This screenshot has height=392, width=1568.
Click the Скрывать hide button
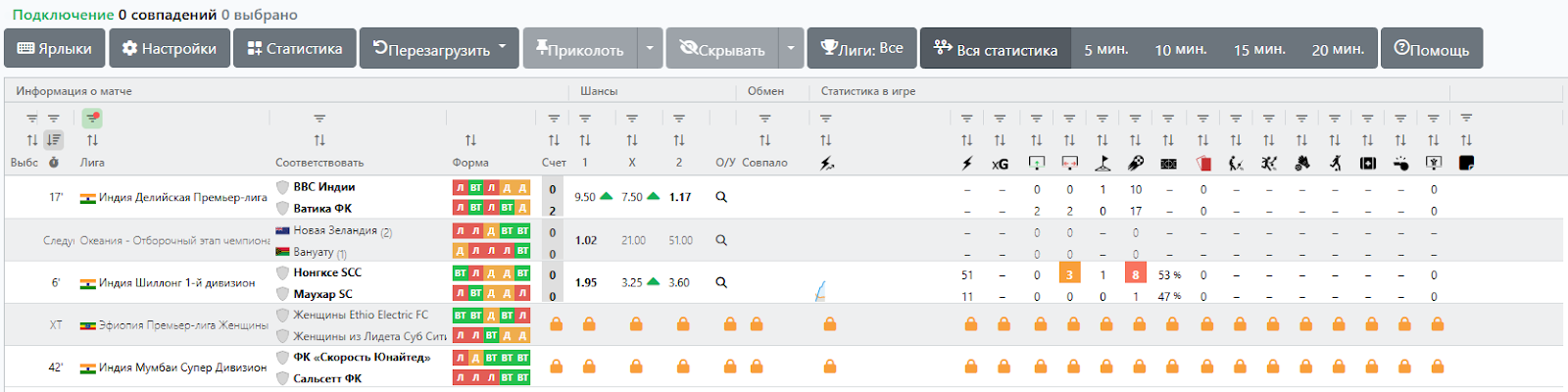(x=723, y=48)
